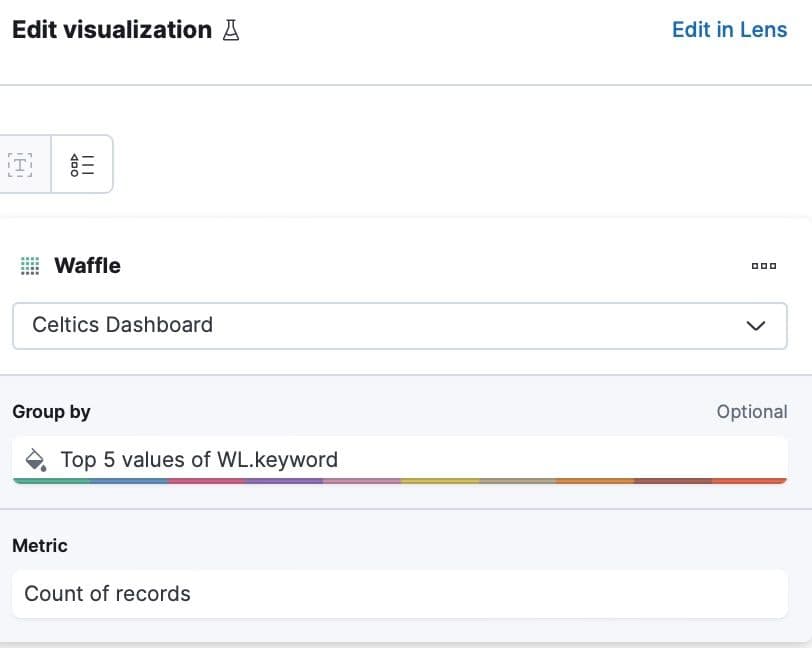The height and width of the screenshot is (648, 812).
Task: Open Edit in Lens link
Action: (x=729, y=30)
